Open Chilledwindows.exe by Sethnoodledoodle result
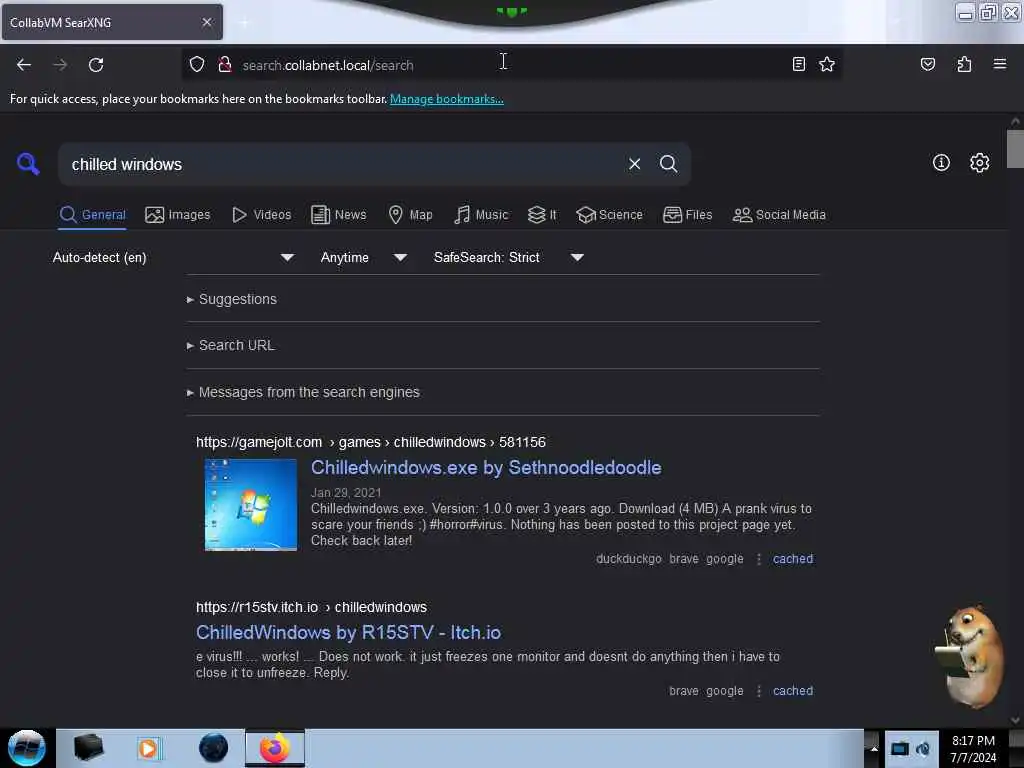This screenshot has height=768, width=1024. tap(486, 468)
